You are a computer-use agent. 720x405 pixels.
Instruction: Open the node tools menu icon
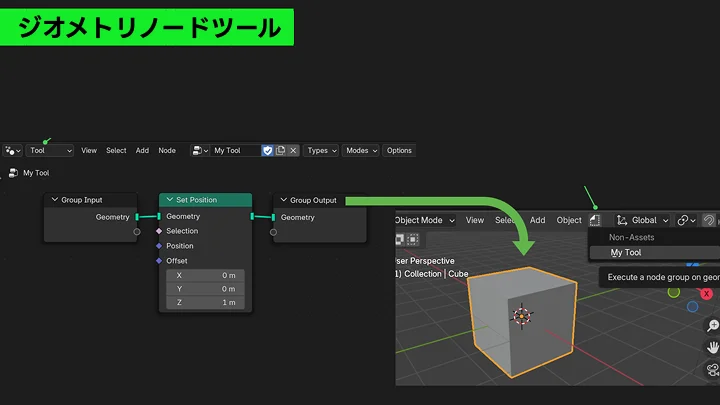coord(595,220)
